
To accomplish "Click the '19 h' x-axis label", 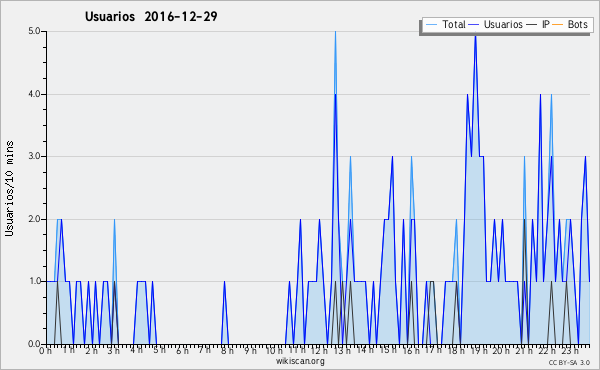I will point(479,351).
